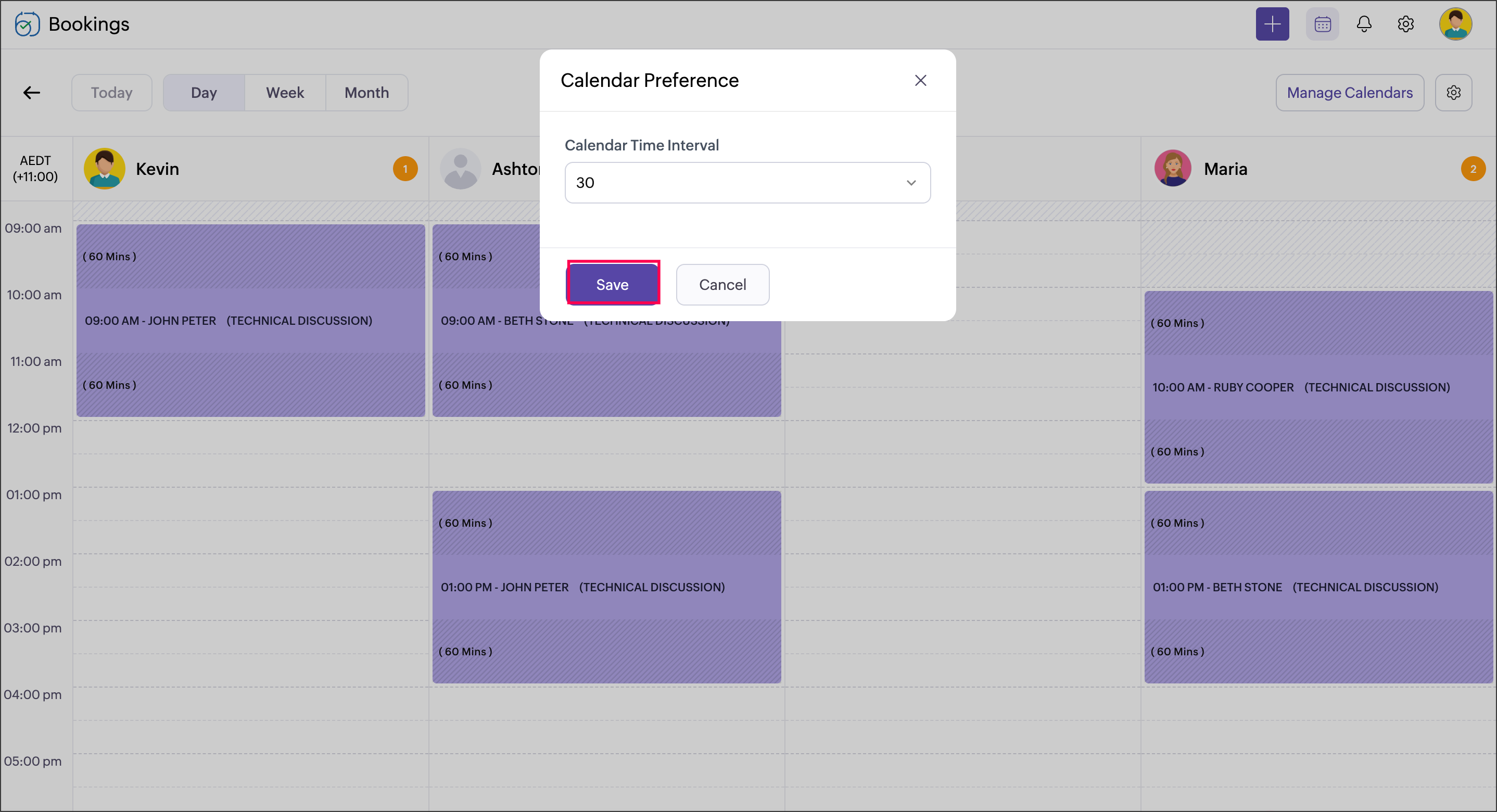
Task: Click the Today button
Action: click(x=111, y=93)
